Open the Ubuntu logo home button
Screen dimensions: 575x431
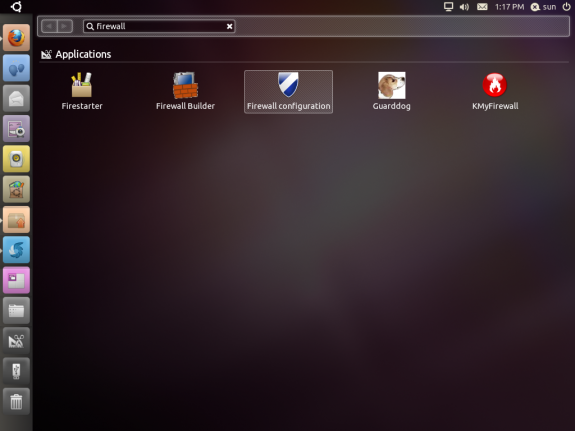point(16,7)
